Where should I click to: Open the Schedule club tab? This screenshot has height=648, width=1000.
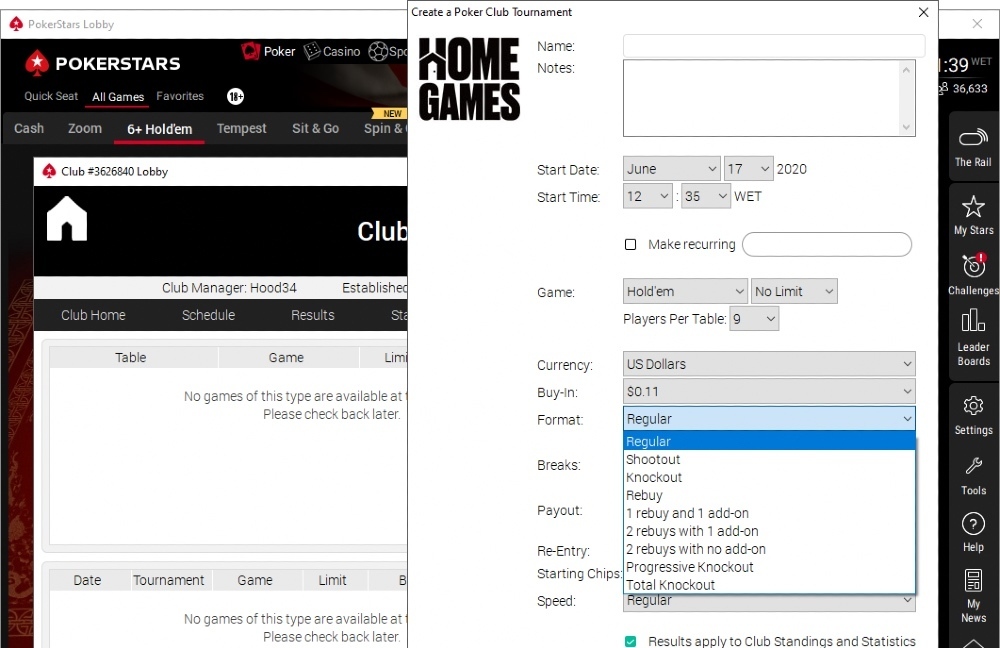coord(208,315)
